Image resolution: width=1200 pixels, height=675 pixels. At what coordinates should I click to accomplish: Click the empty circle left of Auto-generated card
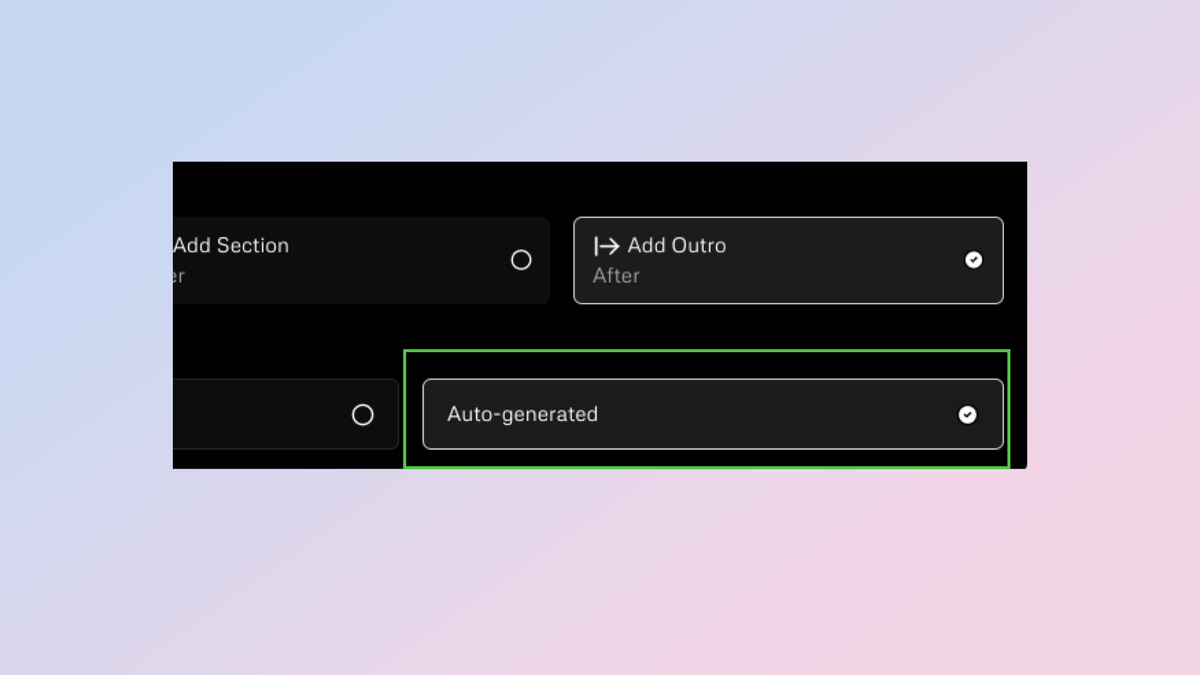pos(363,415)
